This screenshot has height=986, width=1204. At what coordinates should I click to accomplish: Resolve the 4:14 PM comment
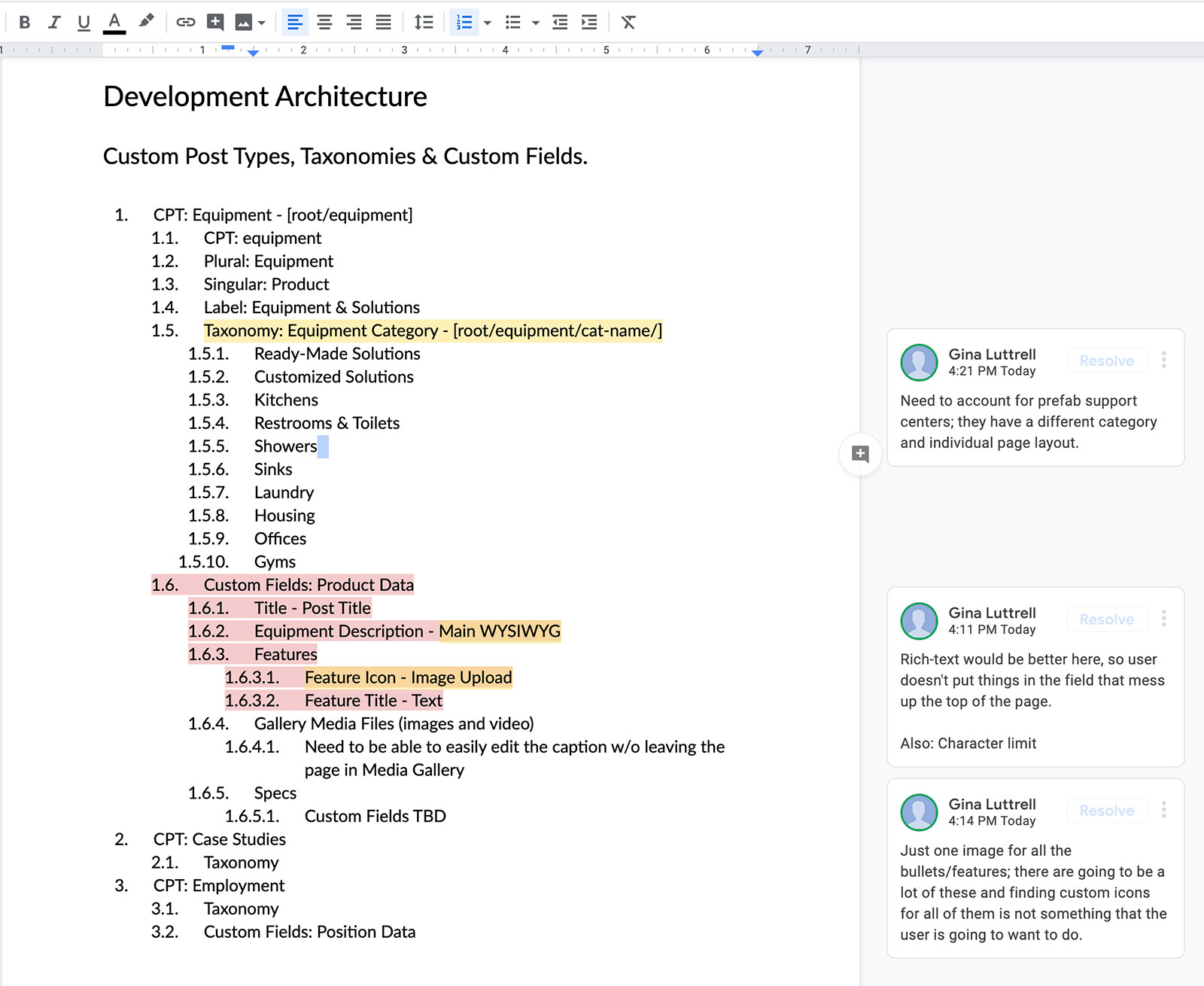click(x=1106, y=811)
